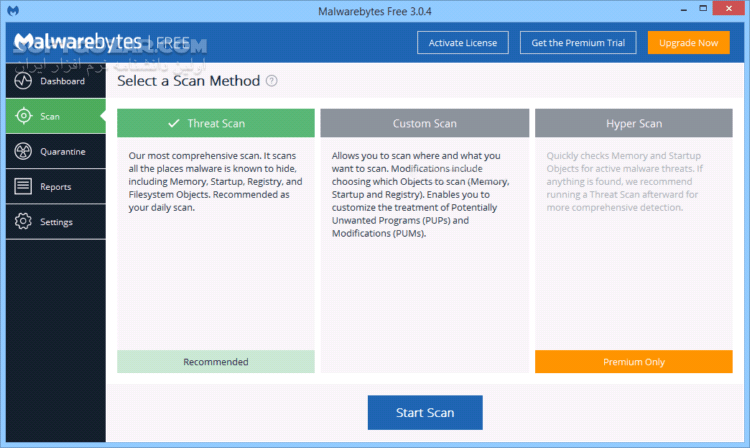The image size is (750, 448).
Task: Open the Dashboard section
Action: pyautogui.click(x=62, y=81)
